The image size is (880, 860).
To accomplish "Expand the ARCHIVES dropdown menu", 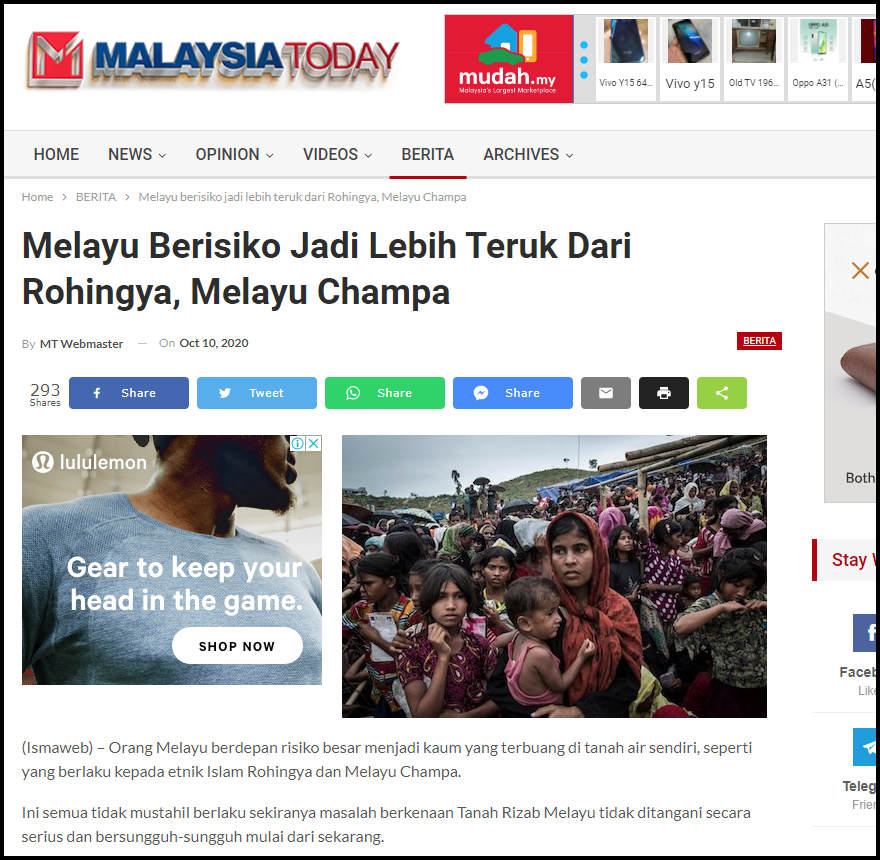I will (528, 154).
